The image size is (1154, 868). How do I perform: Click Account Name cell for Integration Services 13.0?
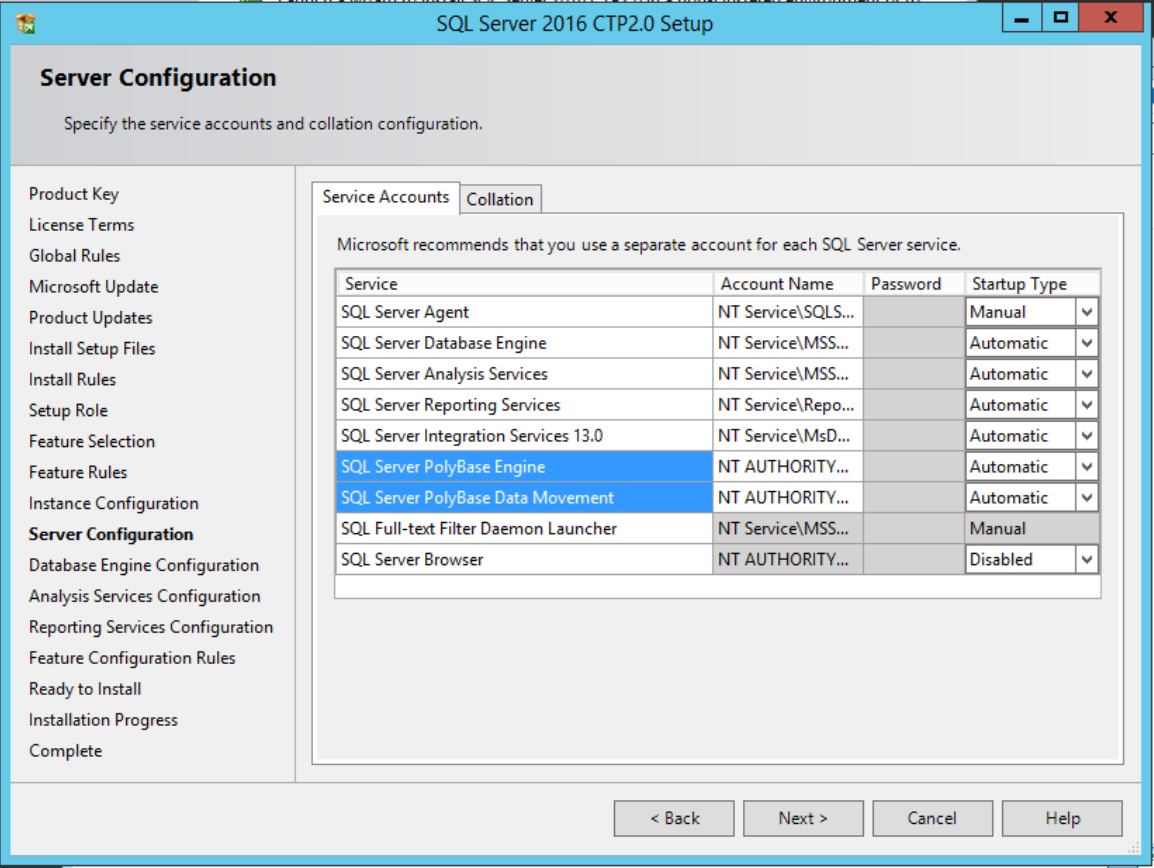pos(787,436)
